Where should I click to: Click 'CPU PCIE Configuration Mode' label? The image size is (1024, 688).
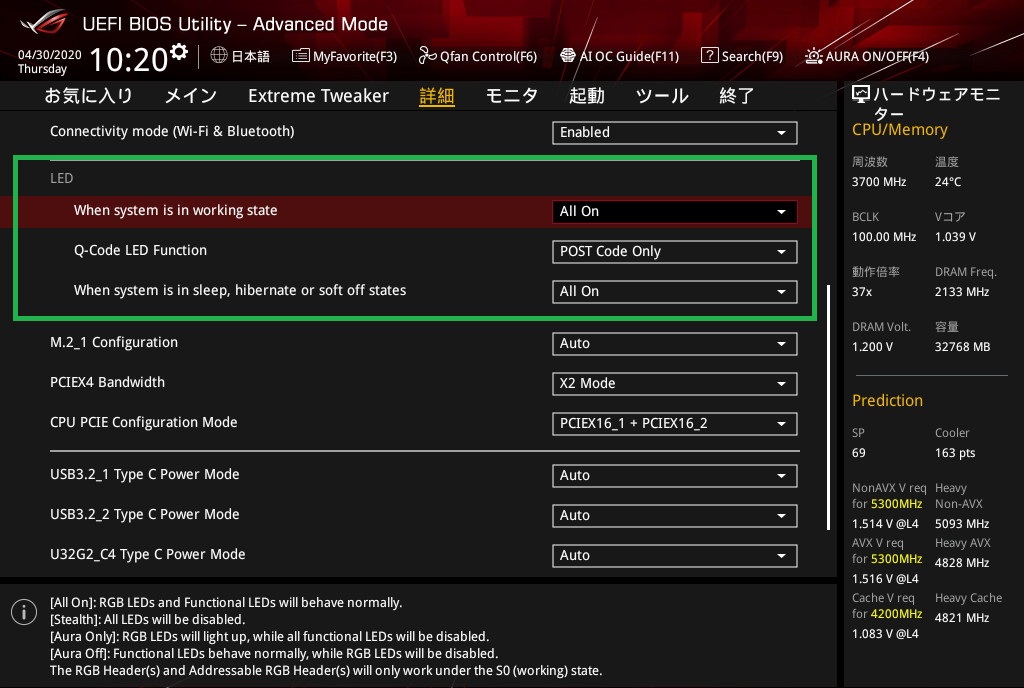[x=144, y=422]
